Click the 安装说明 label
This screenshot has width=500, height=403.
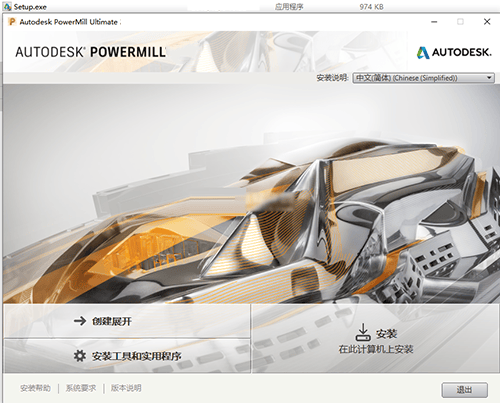tap(332, 78)
